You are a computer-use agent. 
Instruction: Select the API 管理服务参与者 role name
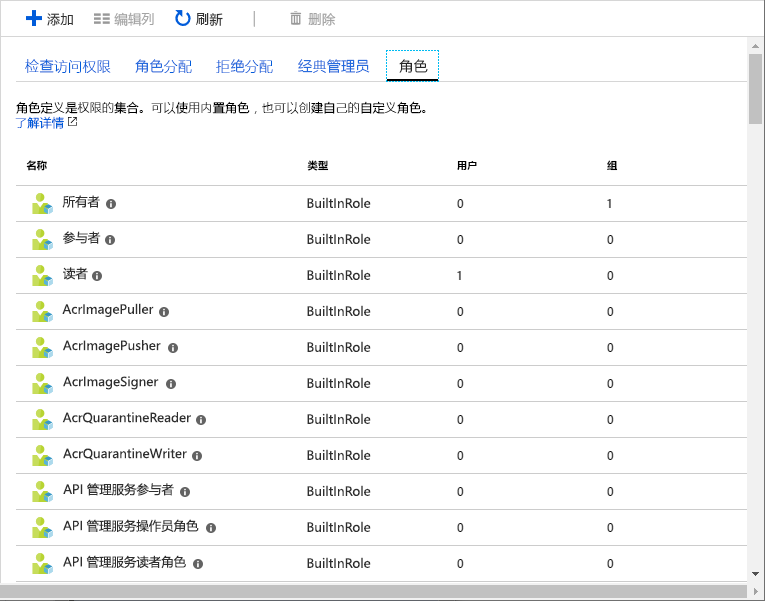coord(119,490)
